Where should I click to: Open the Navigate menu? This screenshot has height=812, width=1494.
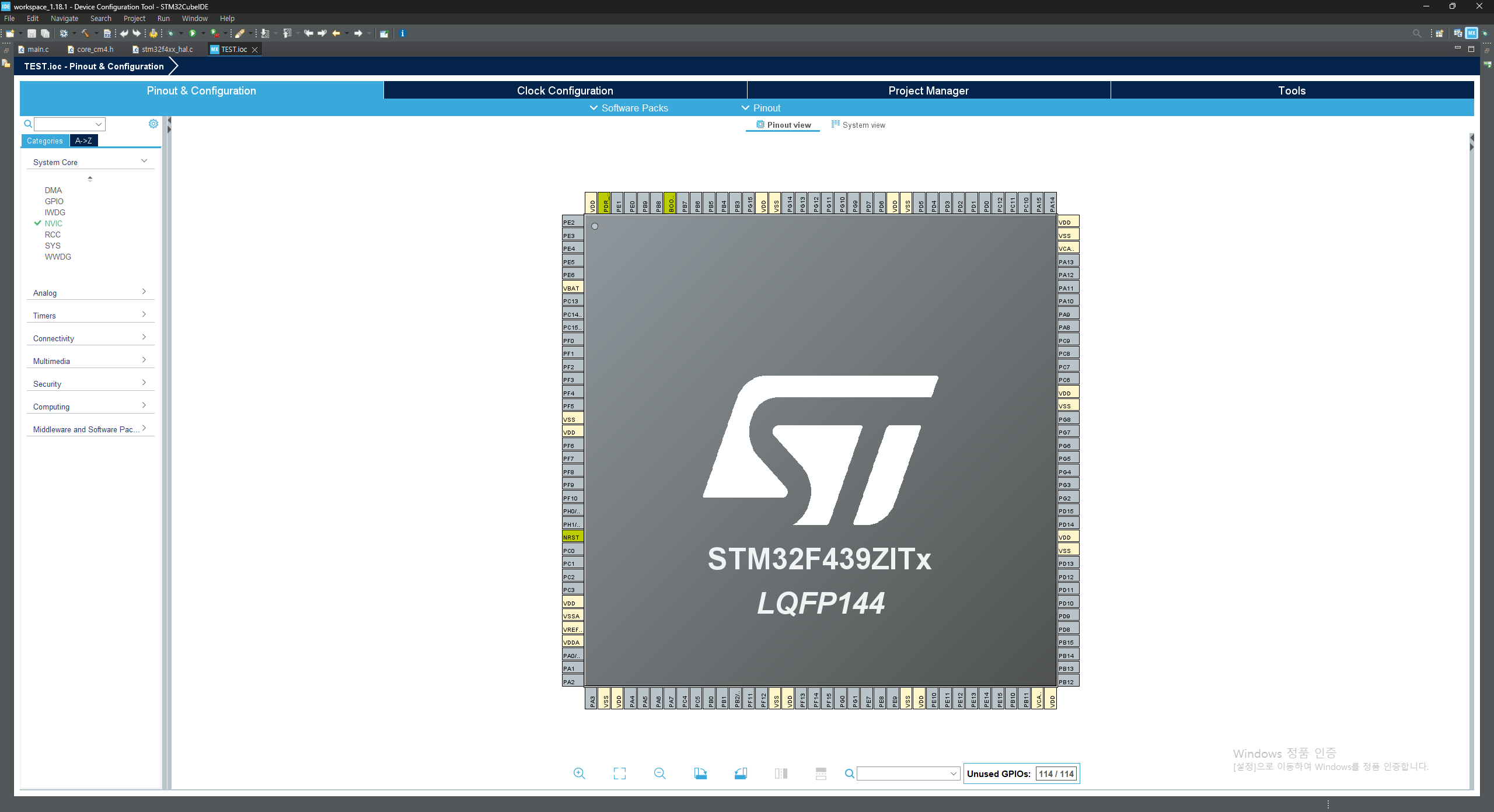pos(64,19)
